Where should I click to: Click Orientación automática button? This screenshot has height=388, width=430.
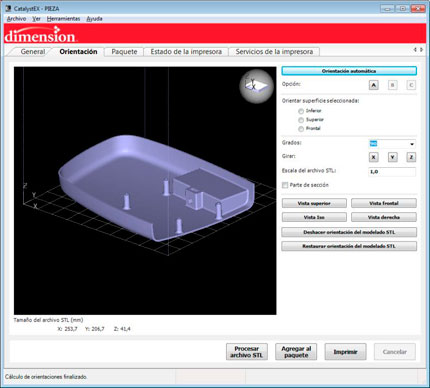(x=349, y=71)
